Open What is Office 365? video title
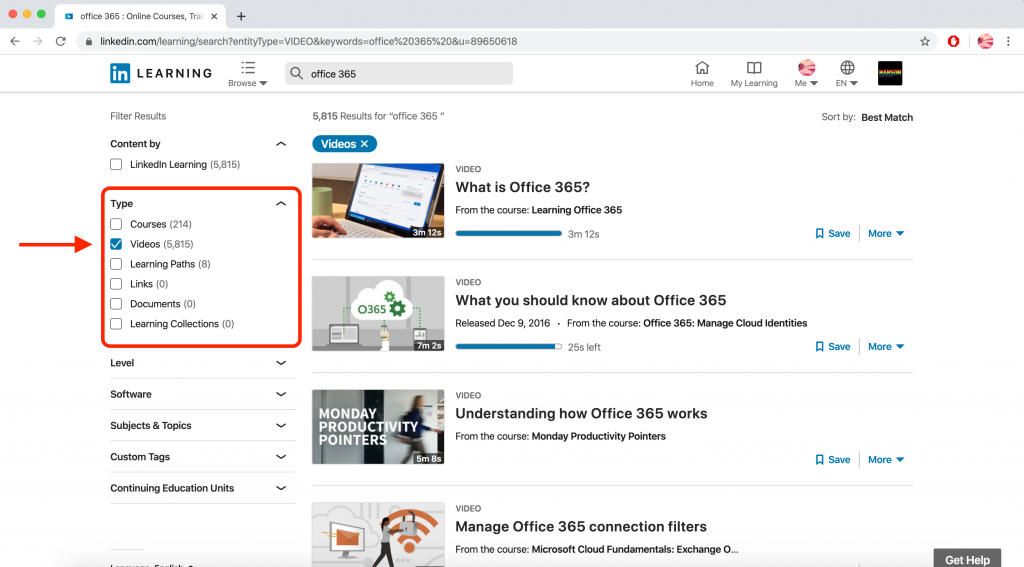Image resolution: width=1024 pixels, height=567 pixels. point(522,187)
